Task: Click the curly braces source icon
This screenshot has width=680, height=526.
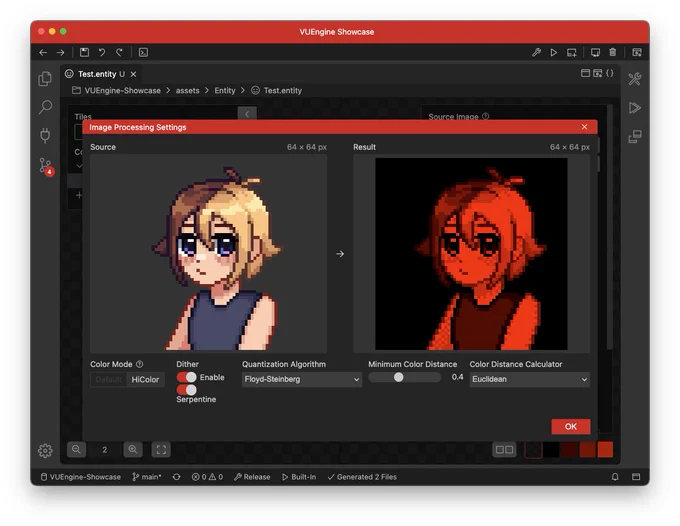Action: tap(610, 73)
